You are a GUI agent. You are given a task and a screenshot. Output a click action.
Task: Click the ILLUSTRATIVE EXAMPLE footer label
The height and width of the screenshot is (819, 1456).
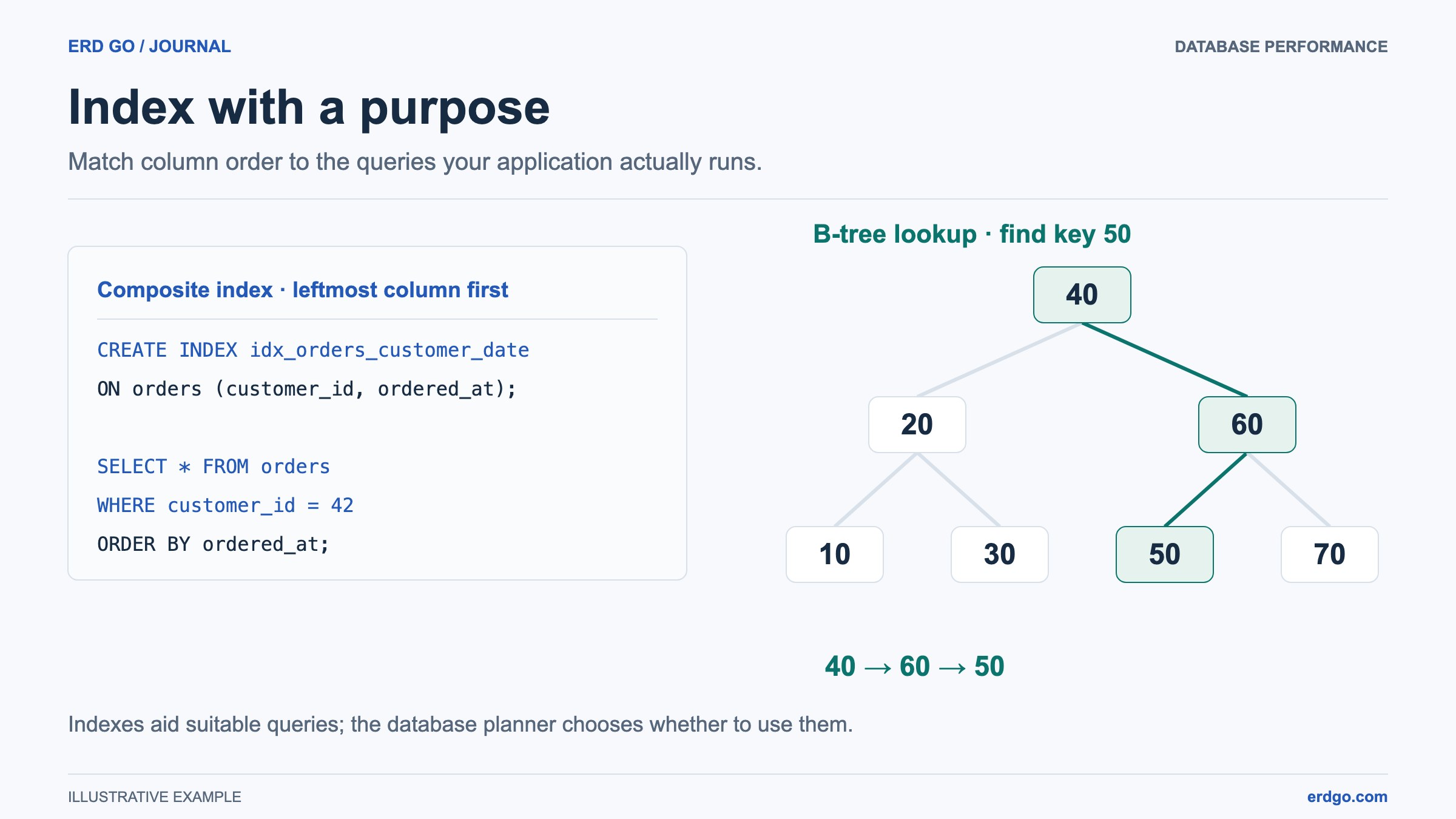pyautogui.click(x=155, y=797)
